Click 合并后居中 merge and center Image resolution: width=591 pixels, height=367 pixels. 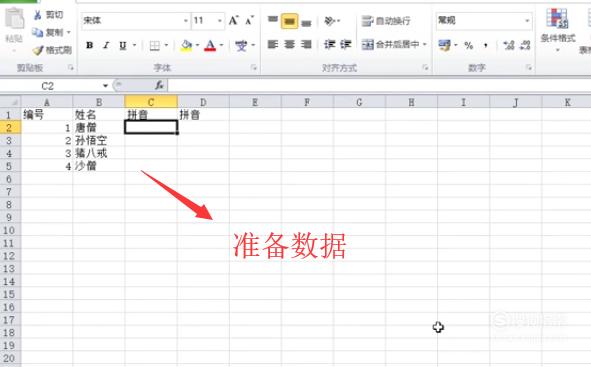point(390,44)
